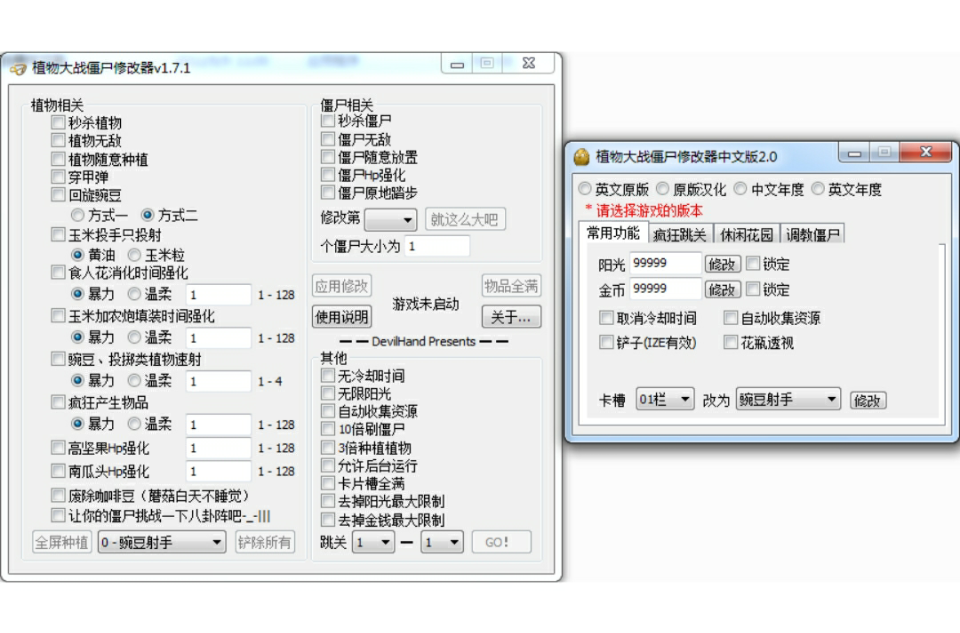Check 僵尸原地踏步 box
This screenshot has height=633, width=960.
pyautogui.click(x=328, y=192)
